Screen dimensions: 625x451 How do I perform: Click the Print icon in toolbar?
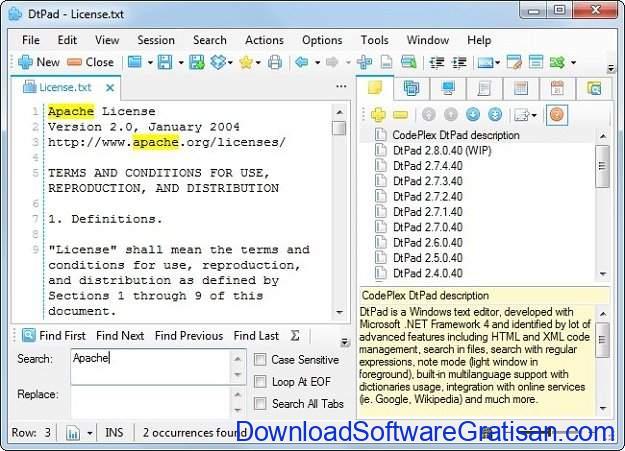[x=275, y=62]
